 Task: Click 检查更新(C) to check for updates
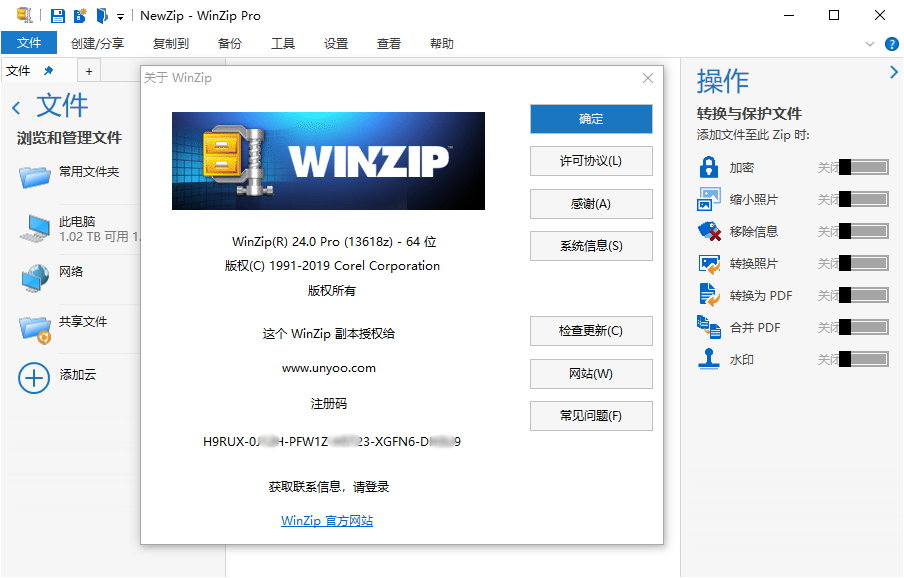tap(591, 331)
